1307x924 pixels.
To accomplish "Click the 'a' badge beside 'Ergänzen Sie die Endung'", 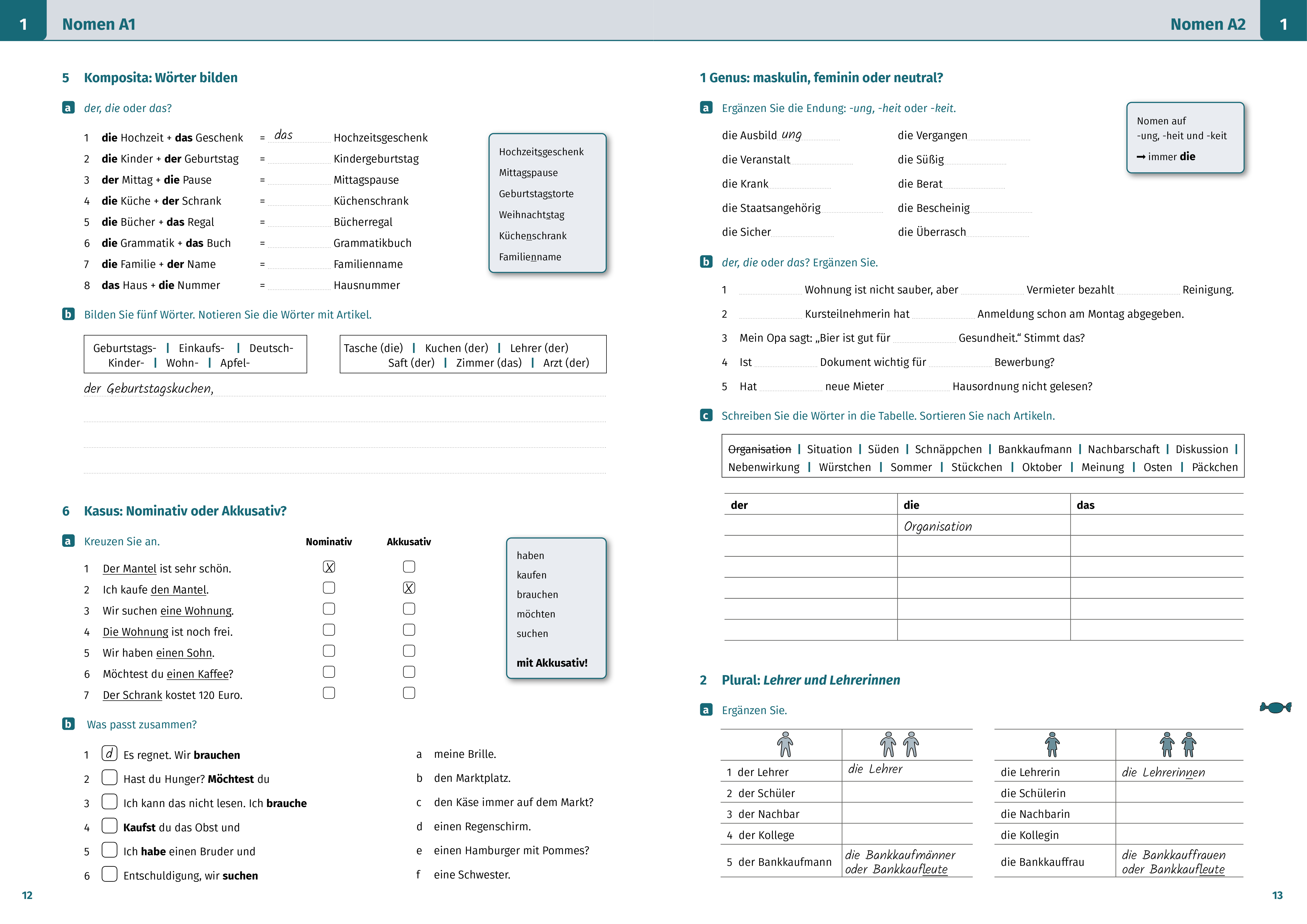I will (x=706, y=107).
